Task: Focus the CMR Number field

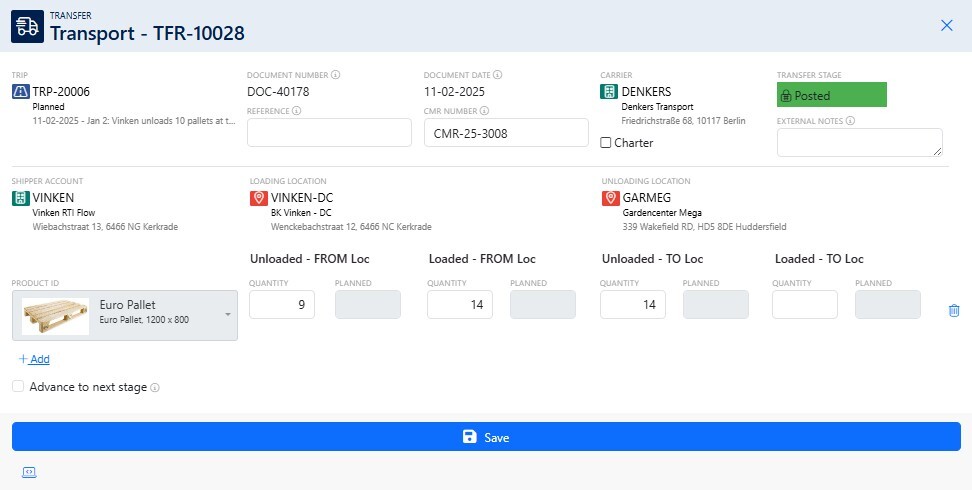Action: tap(505, 133)
